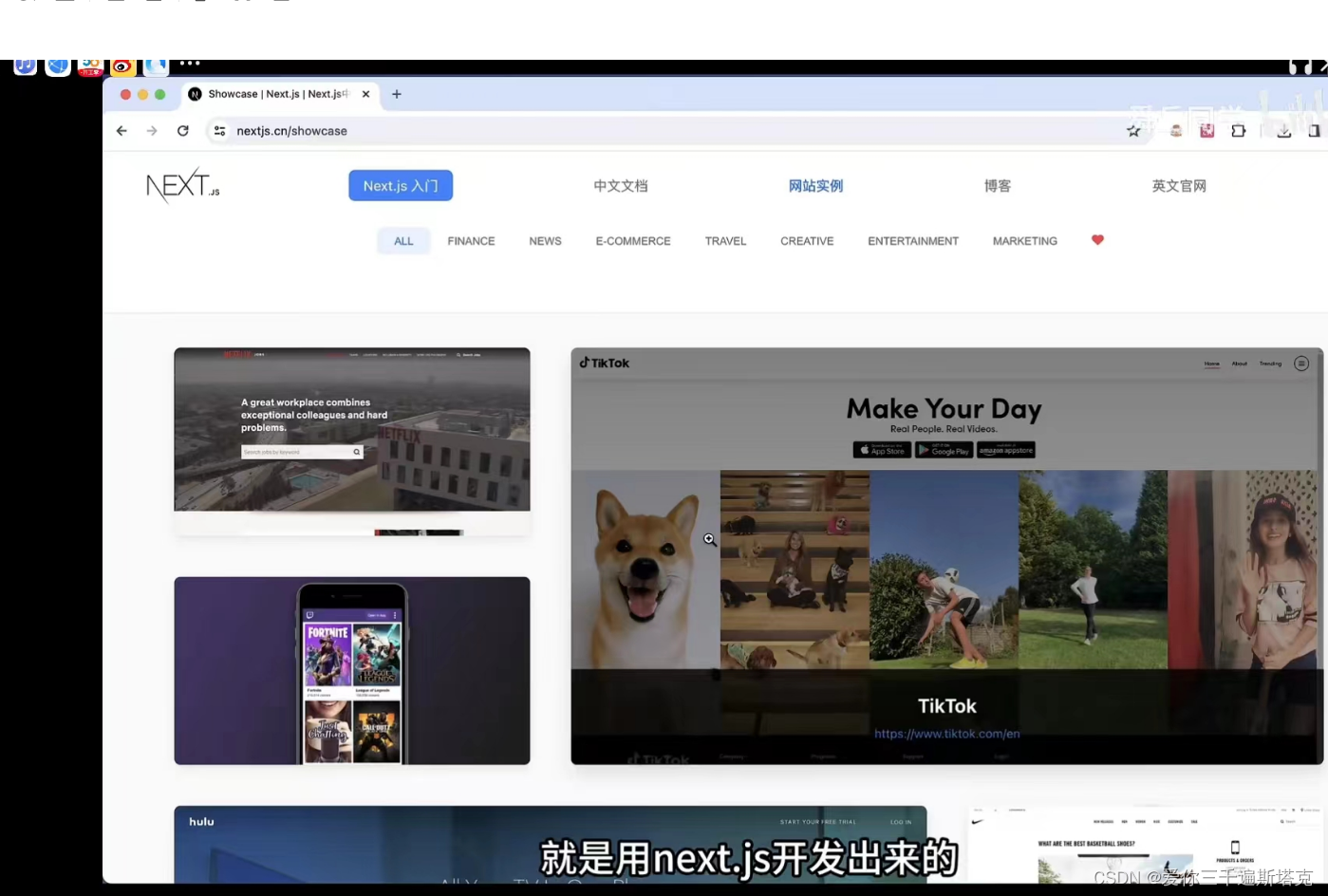Open the Netflix showcase thumbnail
This screenshot has width=1328, height=896.
352,429
